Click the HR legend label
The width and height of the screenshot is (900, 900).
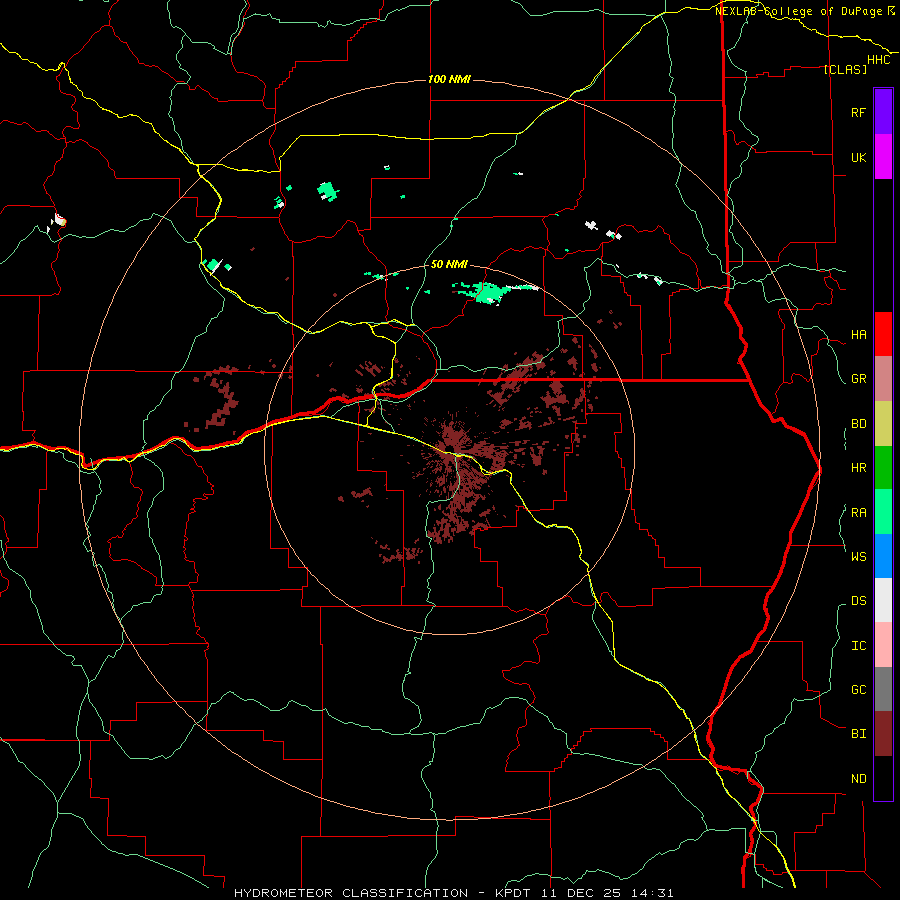coord(858,468)
